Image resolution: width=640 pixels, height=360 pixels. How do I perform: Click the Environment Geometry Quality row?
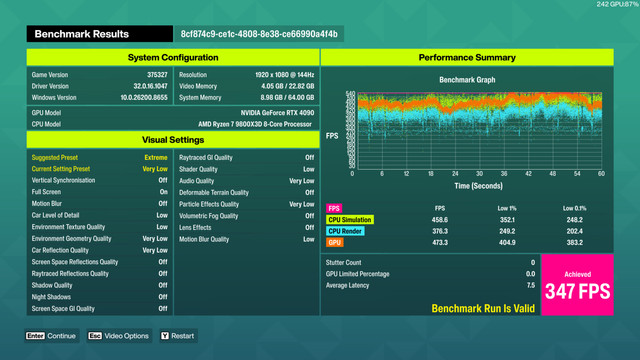100,239
